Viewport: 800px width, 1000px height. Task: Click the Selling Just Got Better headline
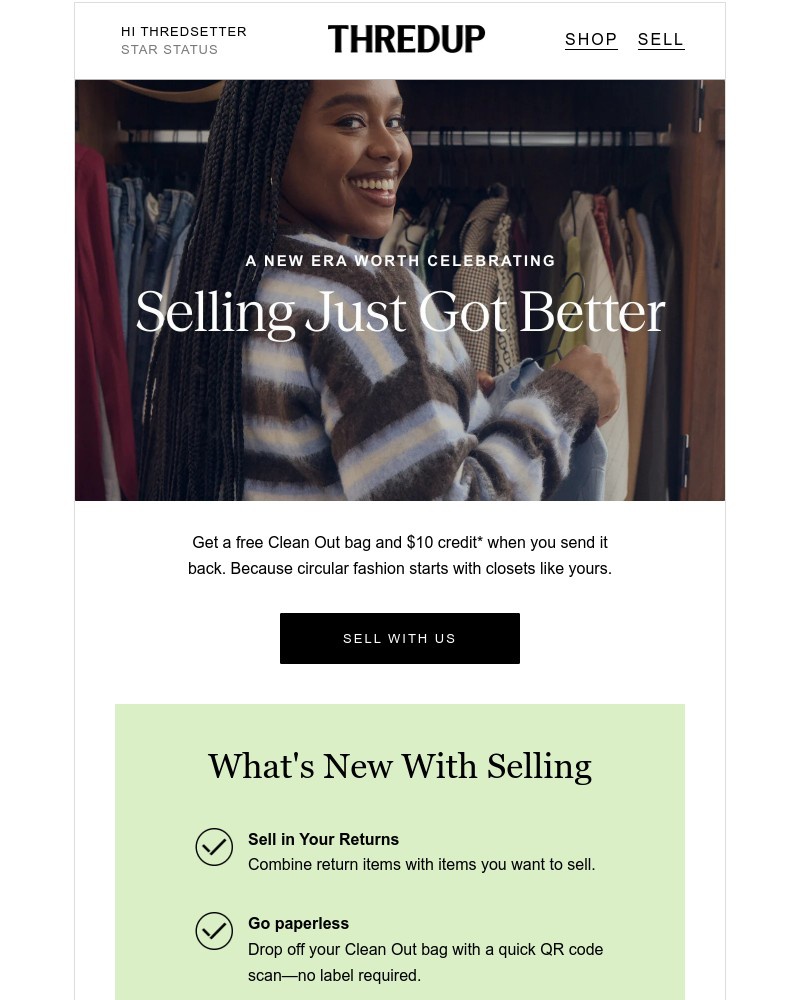[400, 312]
